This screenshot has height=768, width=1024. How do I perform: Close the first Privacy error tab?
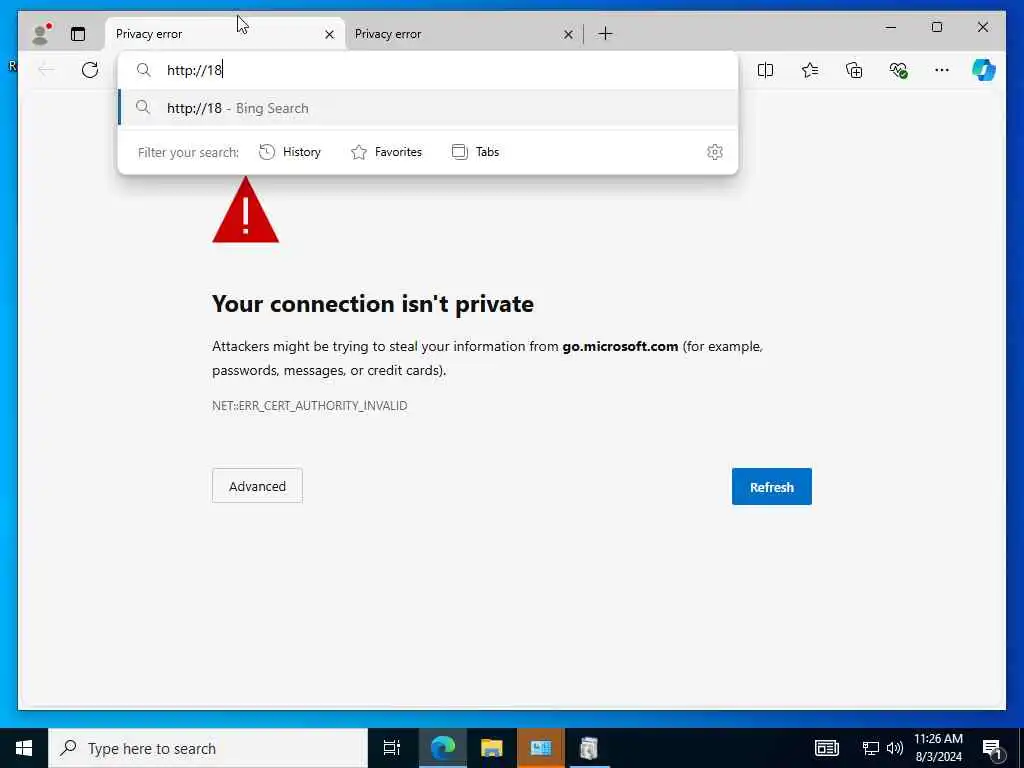329,34
